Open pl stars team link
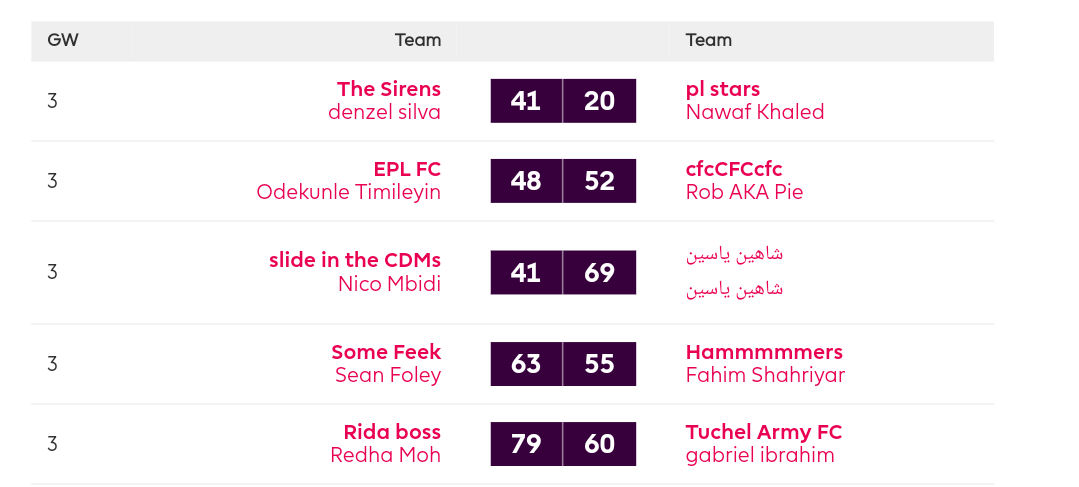The image size is (1079, 487). tap(723, 89)
